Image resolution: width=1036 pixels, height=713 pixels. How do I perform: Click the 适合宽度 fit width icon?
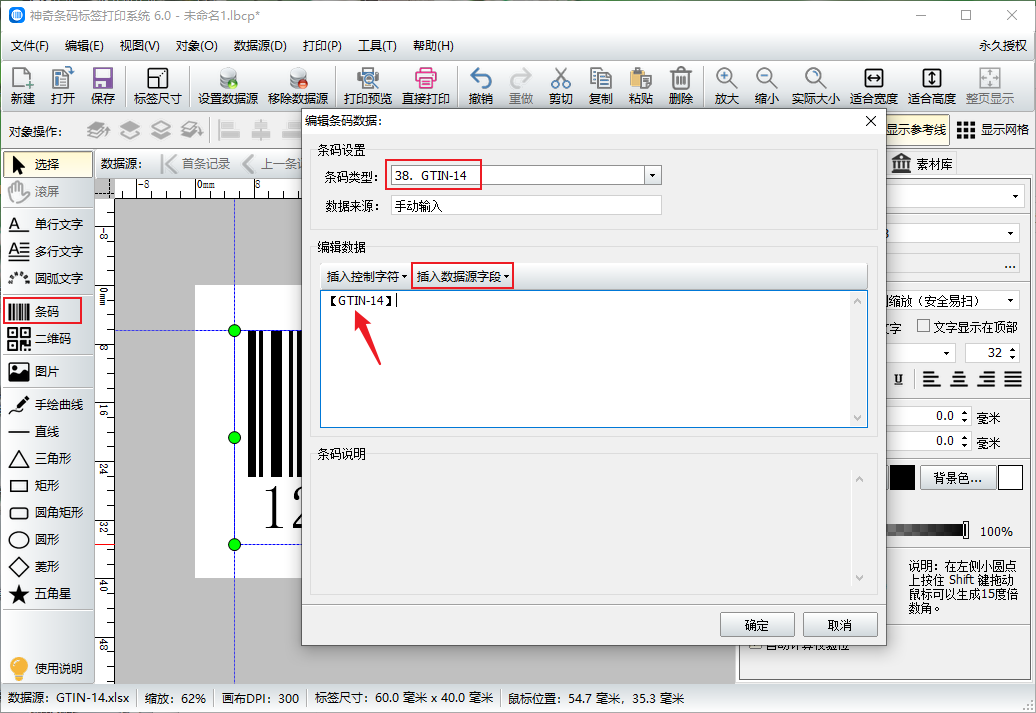[873, 86]
